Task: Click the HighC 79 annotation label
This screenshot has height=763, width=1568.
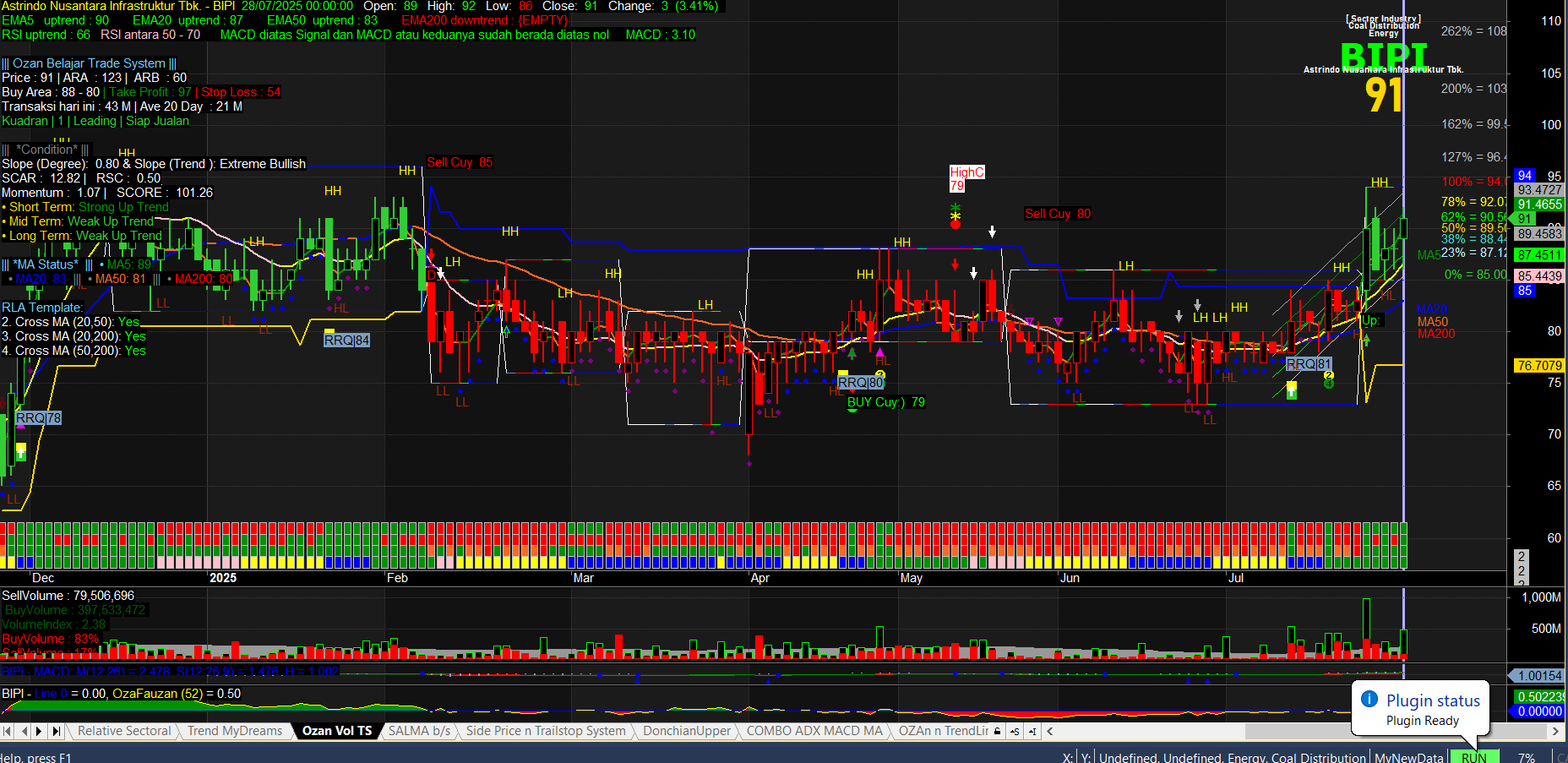Action: [x=966, y=178]
